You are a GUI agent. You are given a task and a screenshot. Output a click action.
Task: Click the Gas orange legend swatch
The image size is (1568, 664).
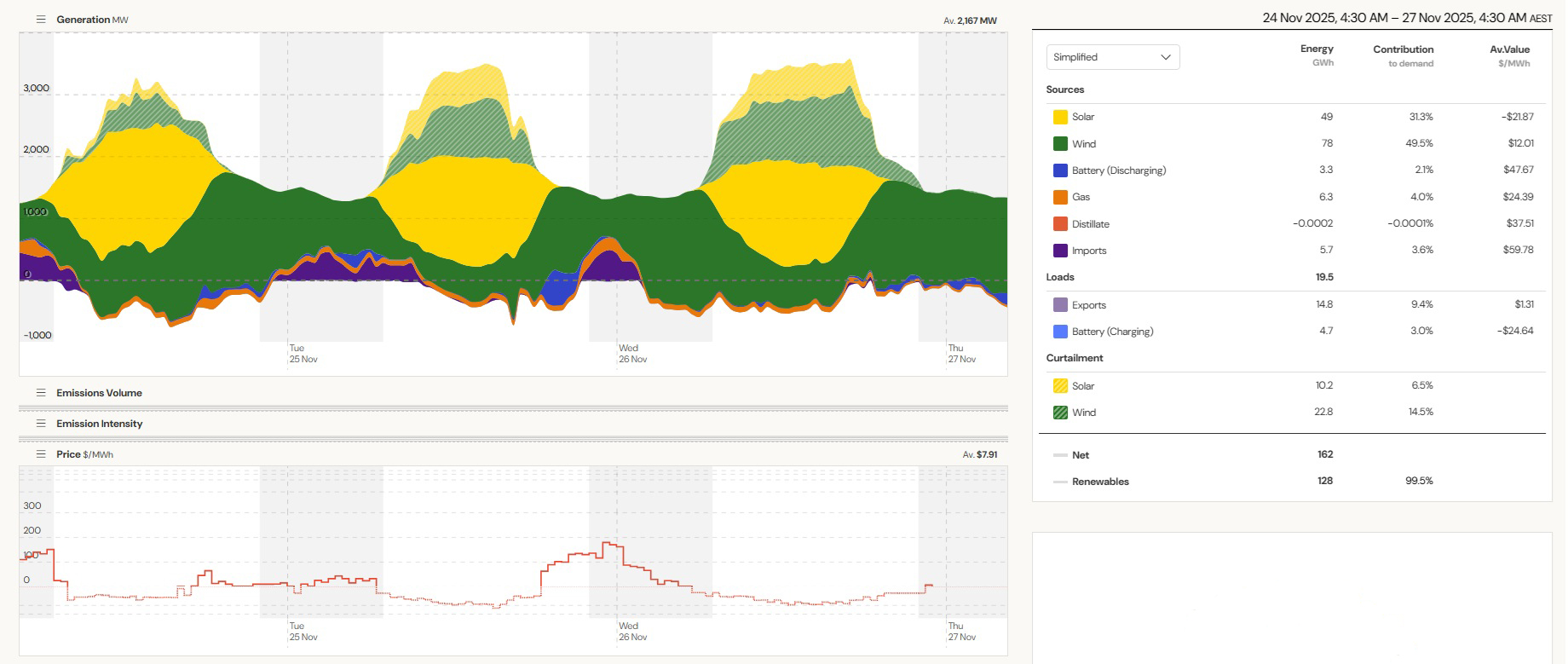pyautogui.click(x=1060, y=197)
